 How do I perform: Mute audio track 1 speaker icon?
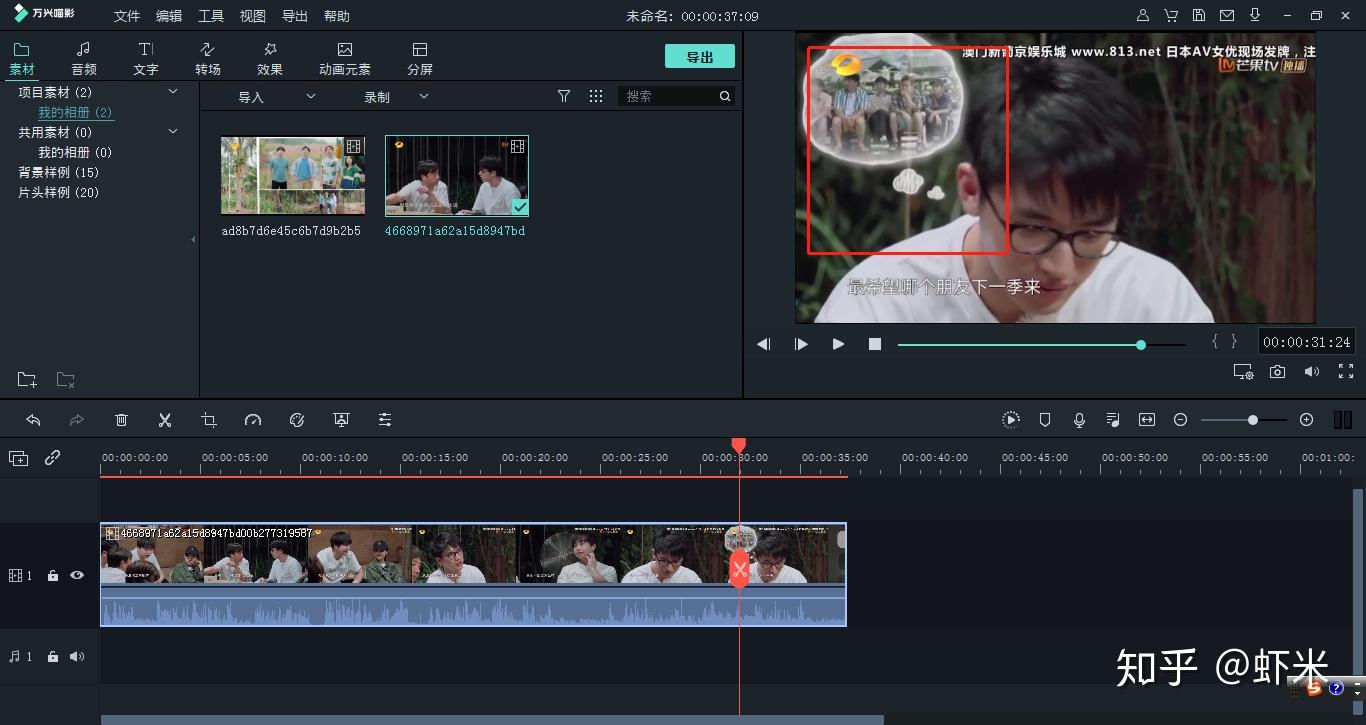click(77, 657)
